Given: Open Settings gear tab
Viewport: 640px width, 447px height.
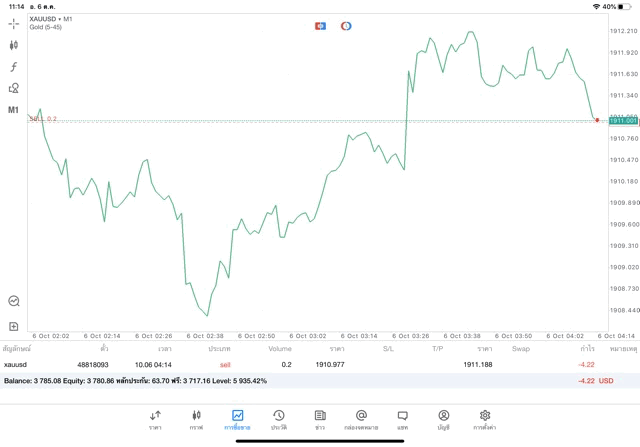Looking at the screenshot, I should (484, 420).
